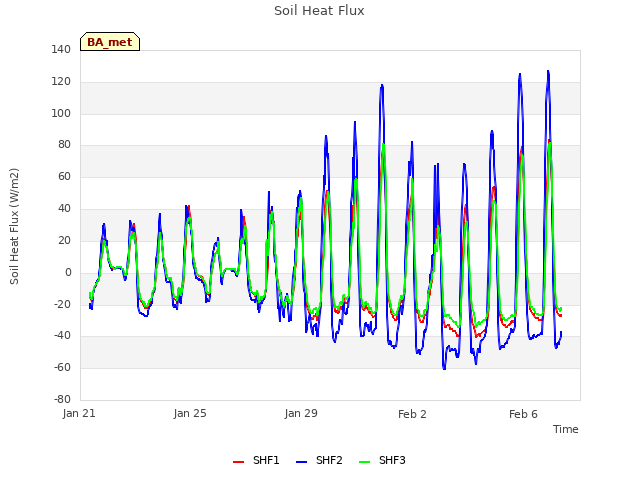The image size is (640, 480).
Task: Click the Feb 2 x-axis tick label
Action: (x=412, y=414)
